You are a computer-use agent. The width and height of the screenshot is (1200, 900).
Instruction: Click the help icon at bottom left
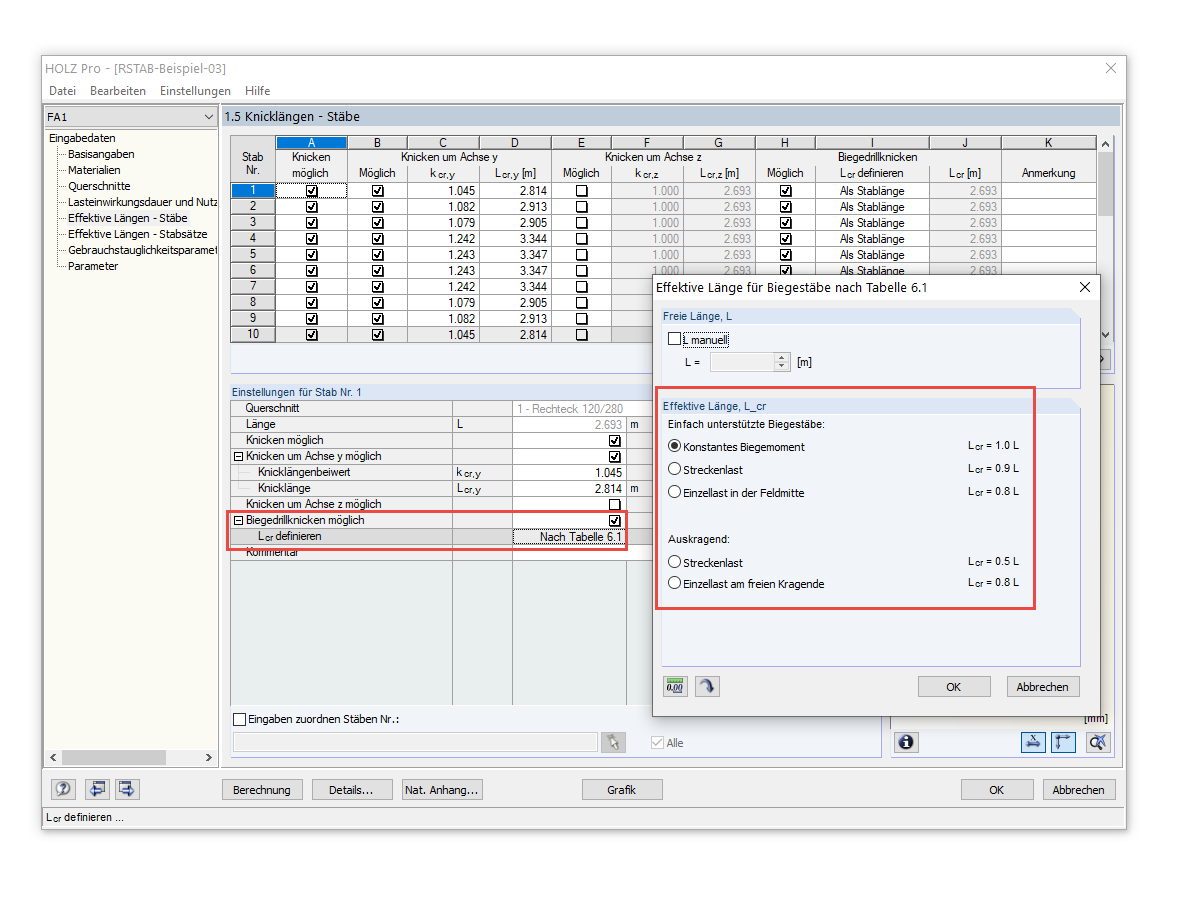tap(62, 789)
